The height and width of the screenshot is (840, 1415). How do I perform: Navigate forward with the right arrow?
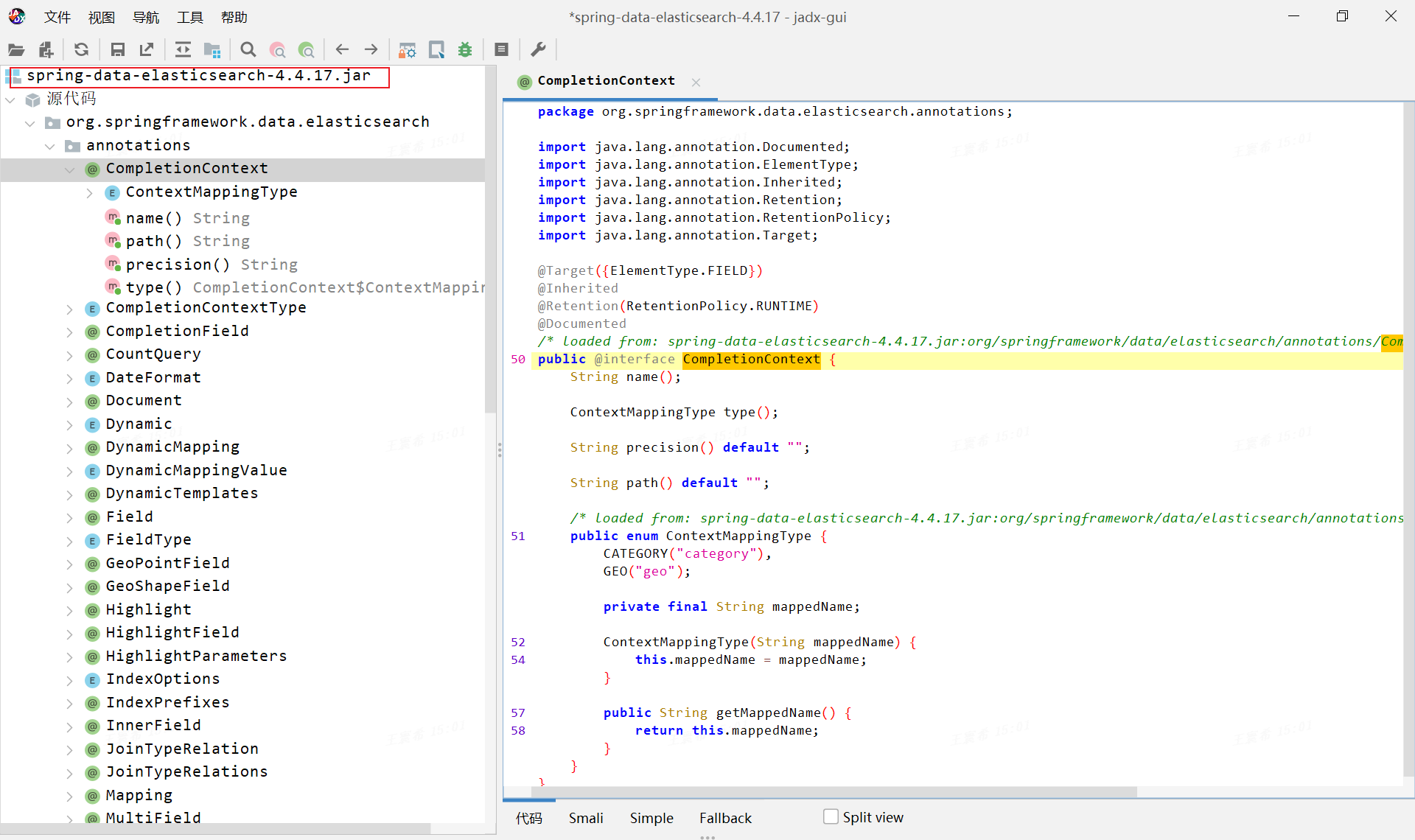(371, 49)
